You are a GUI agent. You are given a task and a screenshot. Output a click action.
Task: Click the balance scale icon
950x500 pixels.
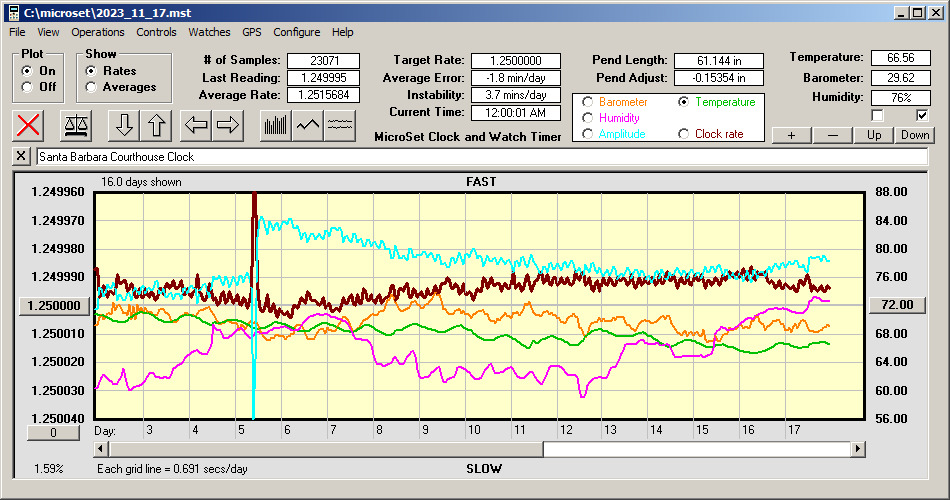click(76, 125)
